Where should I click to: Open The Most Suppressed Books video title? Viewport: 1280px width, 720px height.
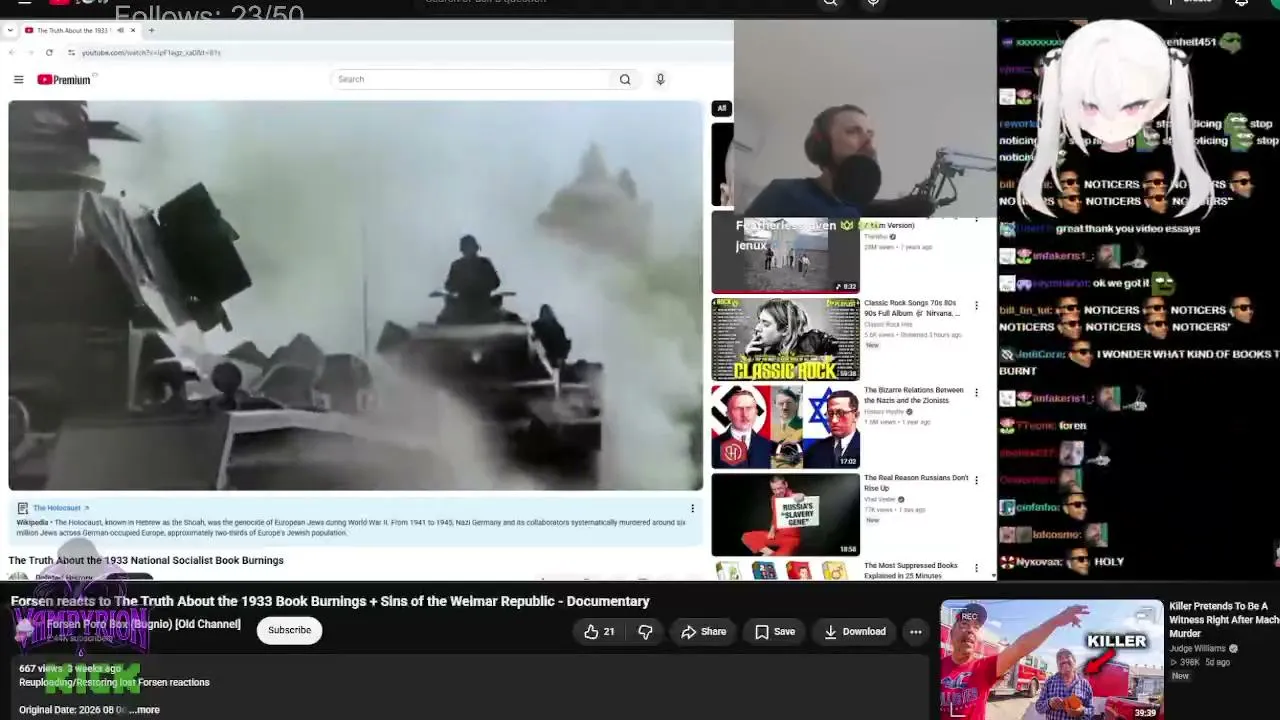pos(911,571)
